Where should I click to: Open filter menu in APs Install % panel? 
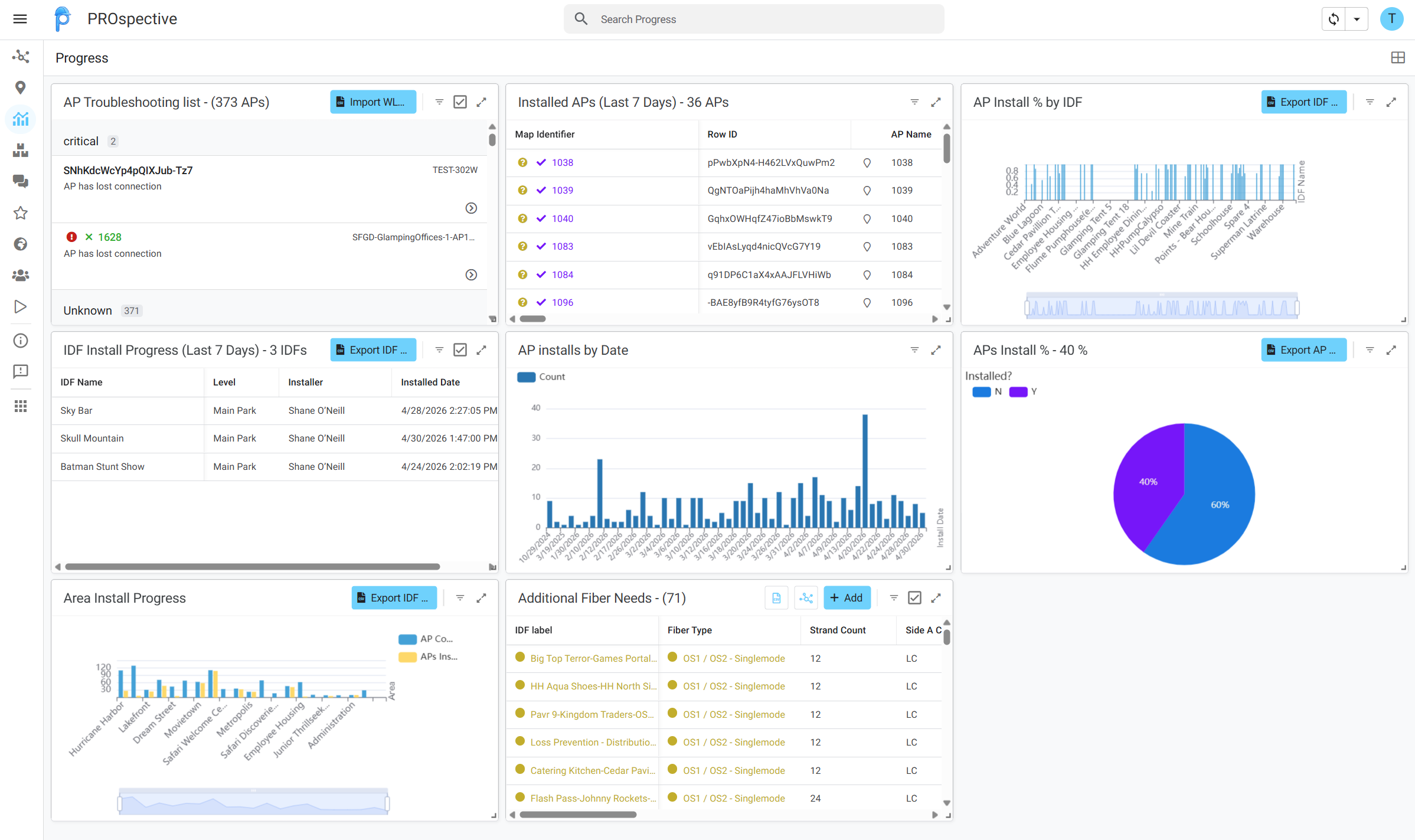click(x=1370, y=350)
